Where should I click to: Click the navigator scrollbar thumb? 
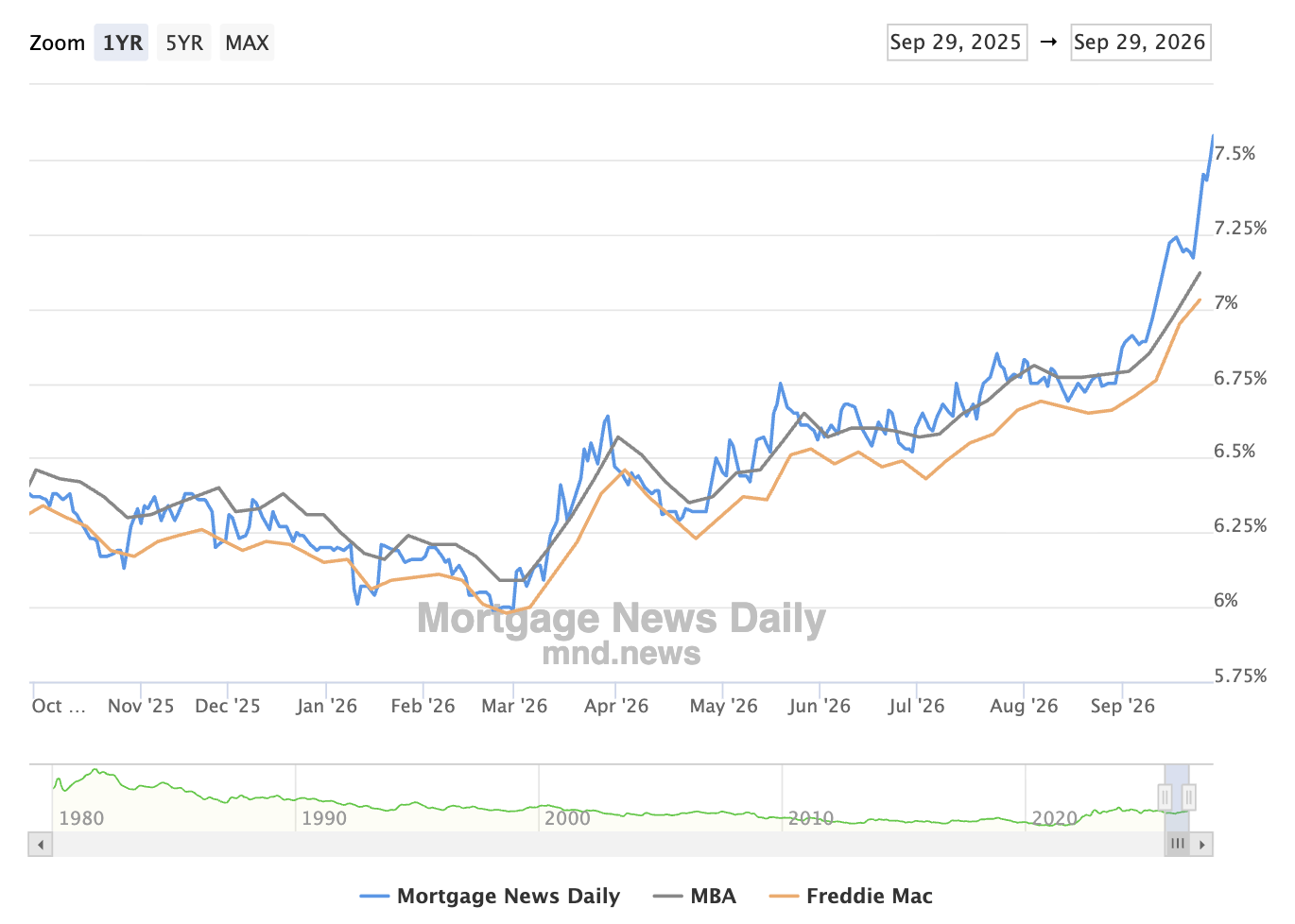pyautogui.click(x=1177, y=845)
